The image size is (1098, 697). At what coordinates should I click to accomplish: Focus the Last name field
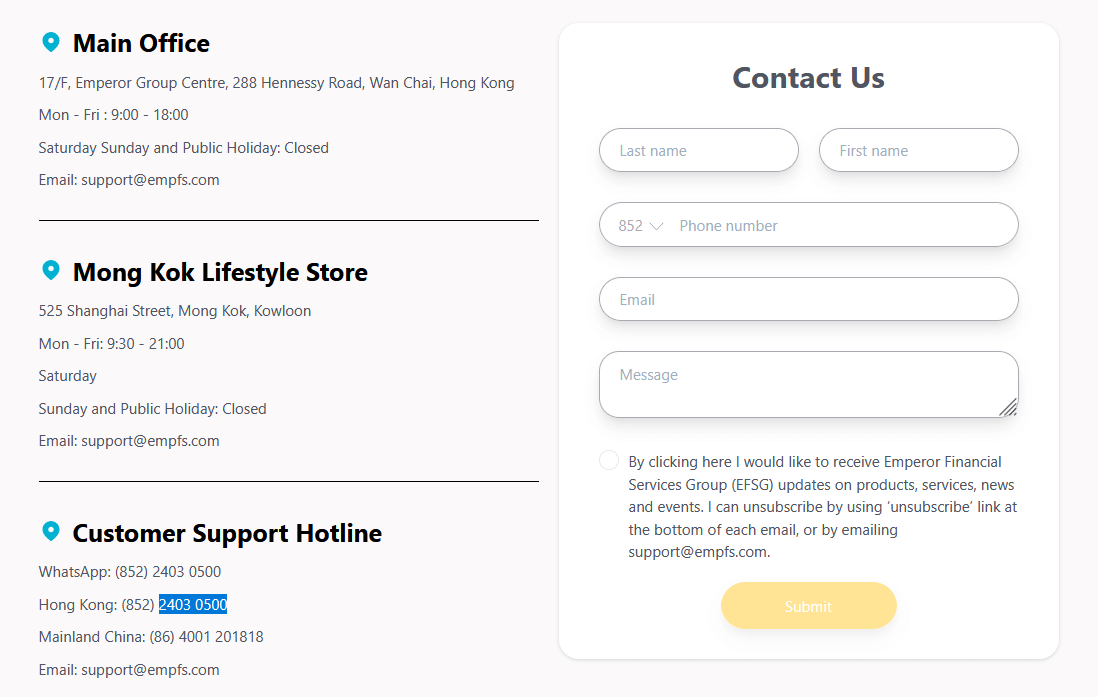(699, 150)
